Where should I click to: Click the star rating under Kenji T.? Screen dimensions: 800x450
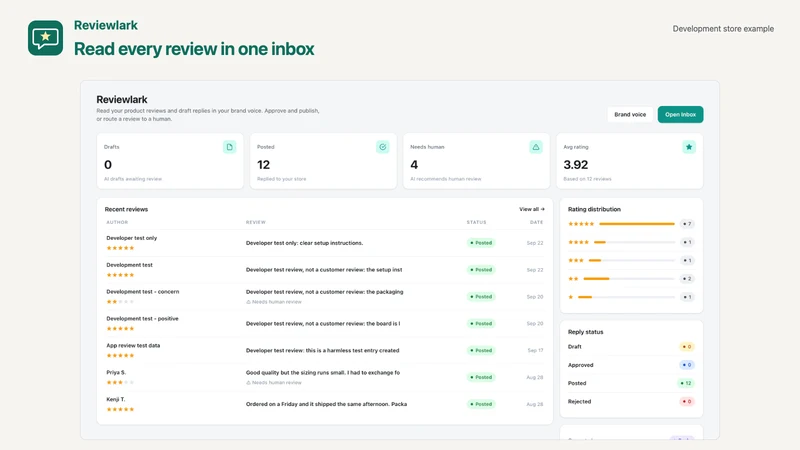pos(120,409)
